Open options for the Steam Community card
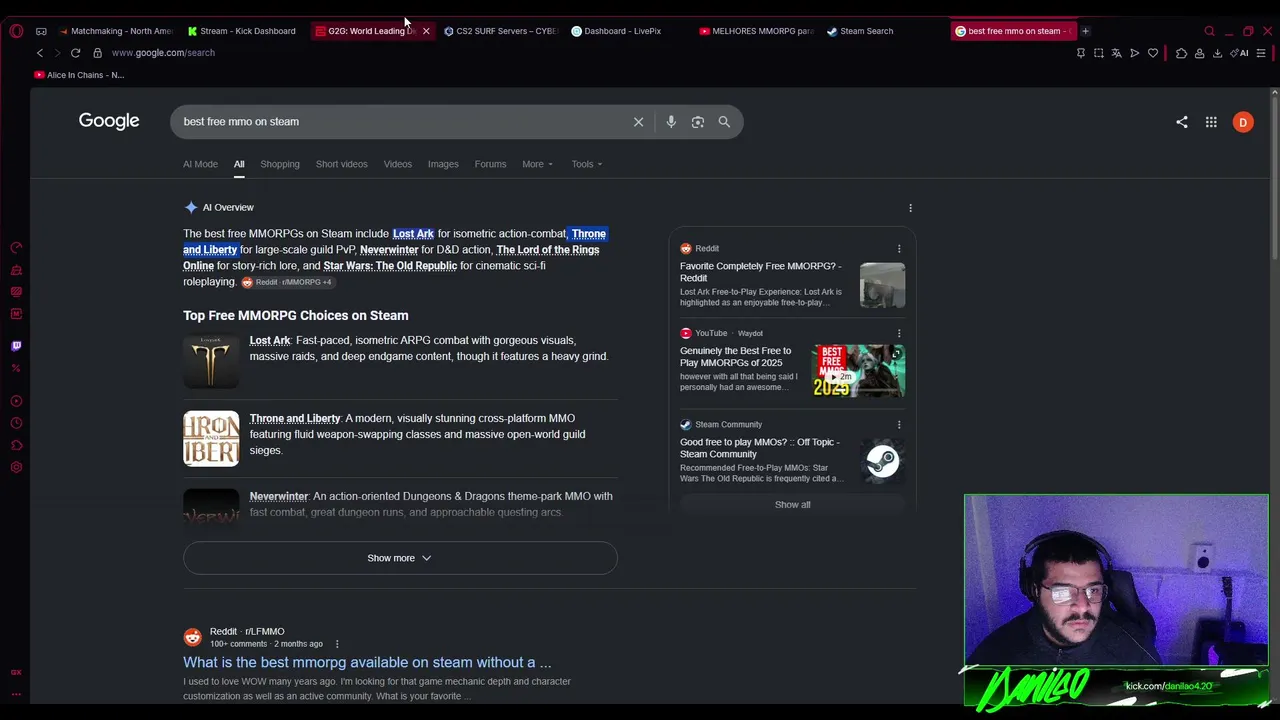 [899, 425]
